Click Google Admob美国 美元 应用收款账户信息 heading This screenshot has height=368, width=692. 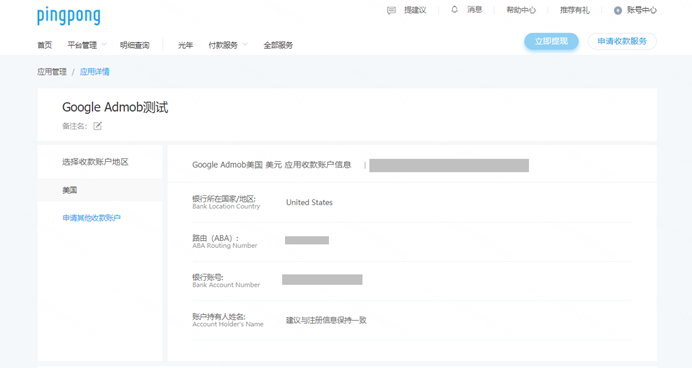271,165
